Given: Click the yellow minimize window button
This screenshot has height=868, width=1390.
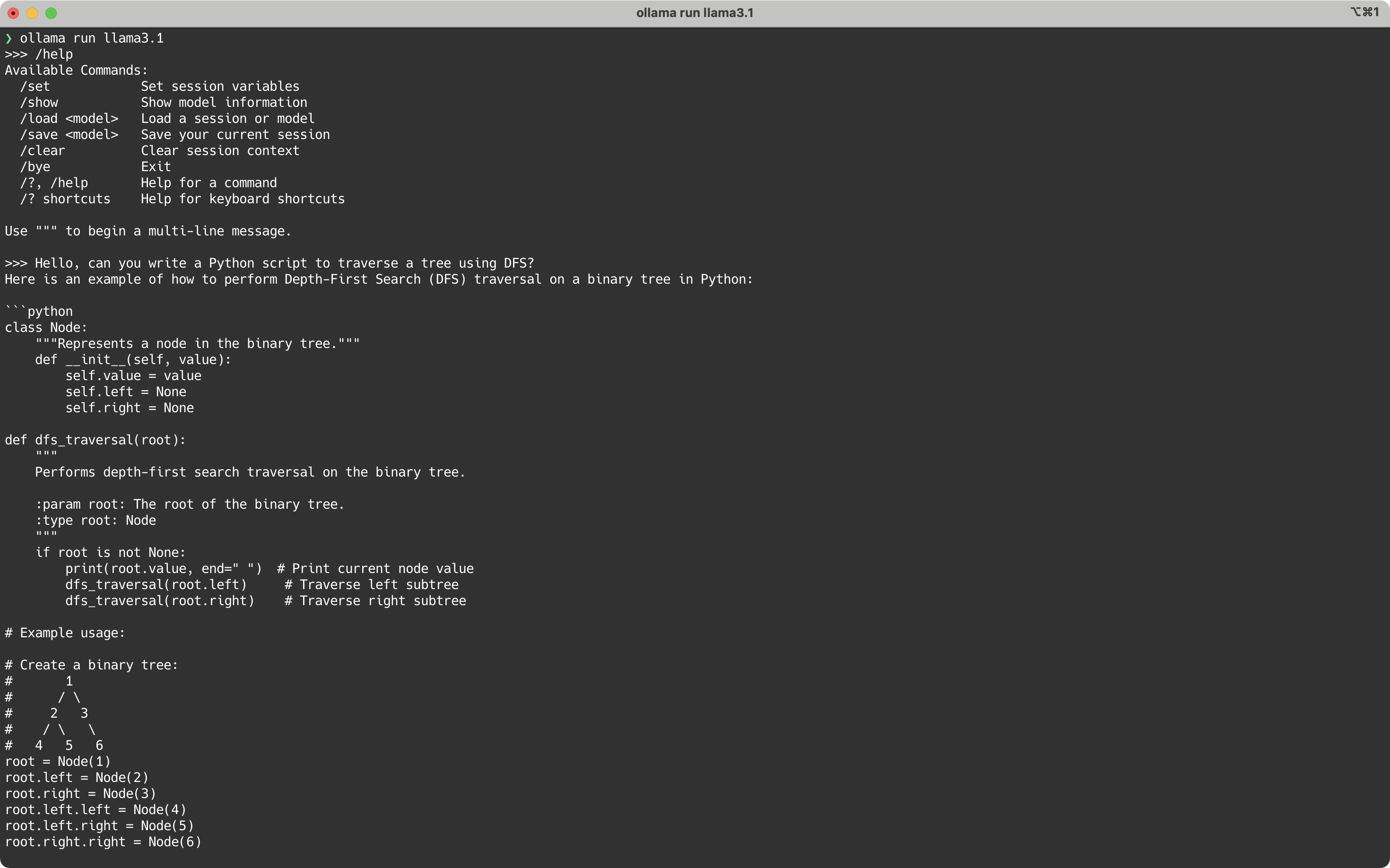Looking at the screenshot, I should click(32, 13).
